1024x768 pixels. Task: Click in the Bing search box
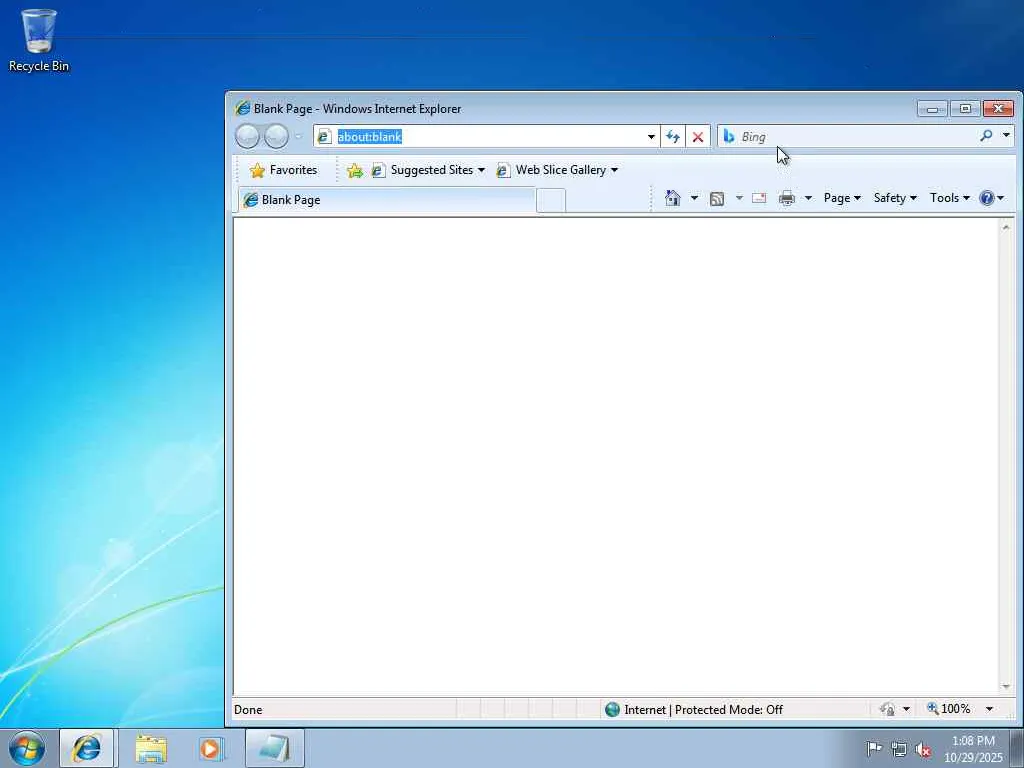coord(856,136)
